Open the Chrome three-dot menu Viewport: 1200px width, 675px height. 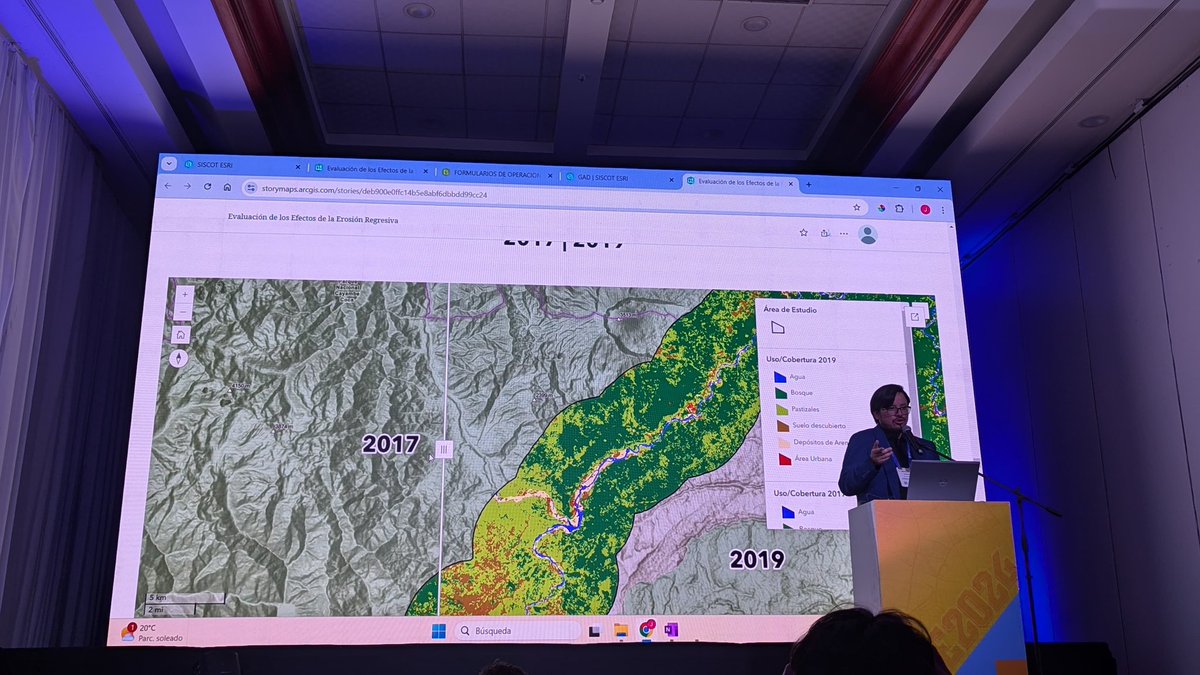[942, 209]
